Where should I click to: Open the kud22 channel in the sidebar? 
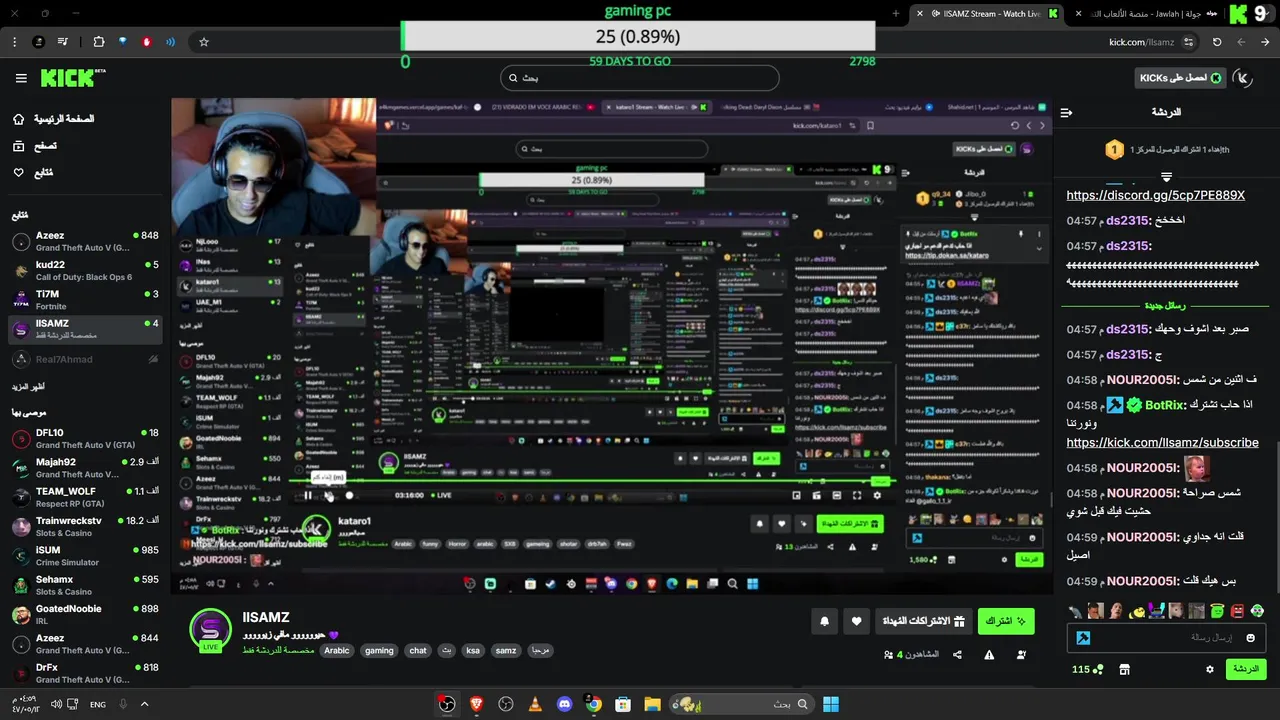(x=85, y=270)
